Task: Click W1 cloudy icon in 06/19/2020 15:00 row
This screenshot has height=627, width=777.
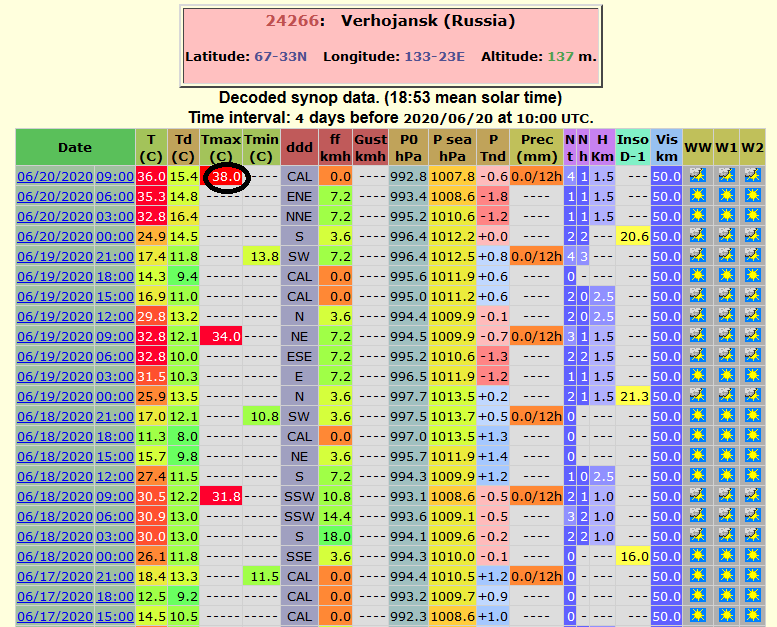Action: click(x=726, y=295)
